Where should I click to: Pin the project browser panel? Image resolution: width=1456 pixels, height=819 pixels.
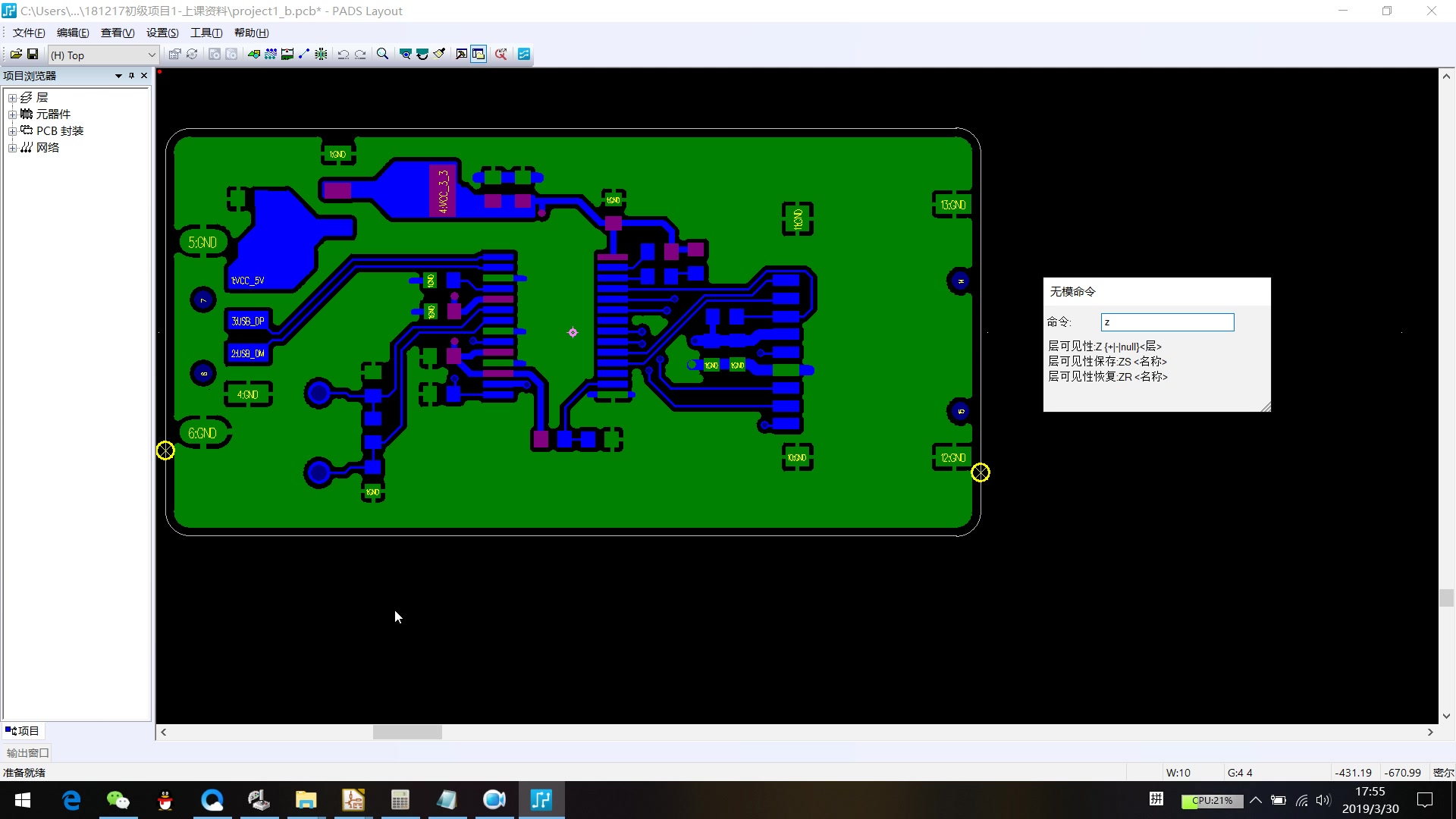[131, 76]
